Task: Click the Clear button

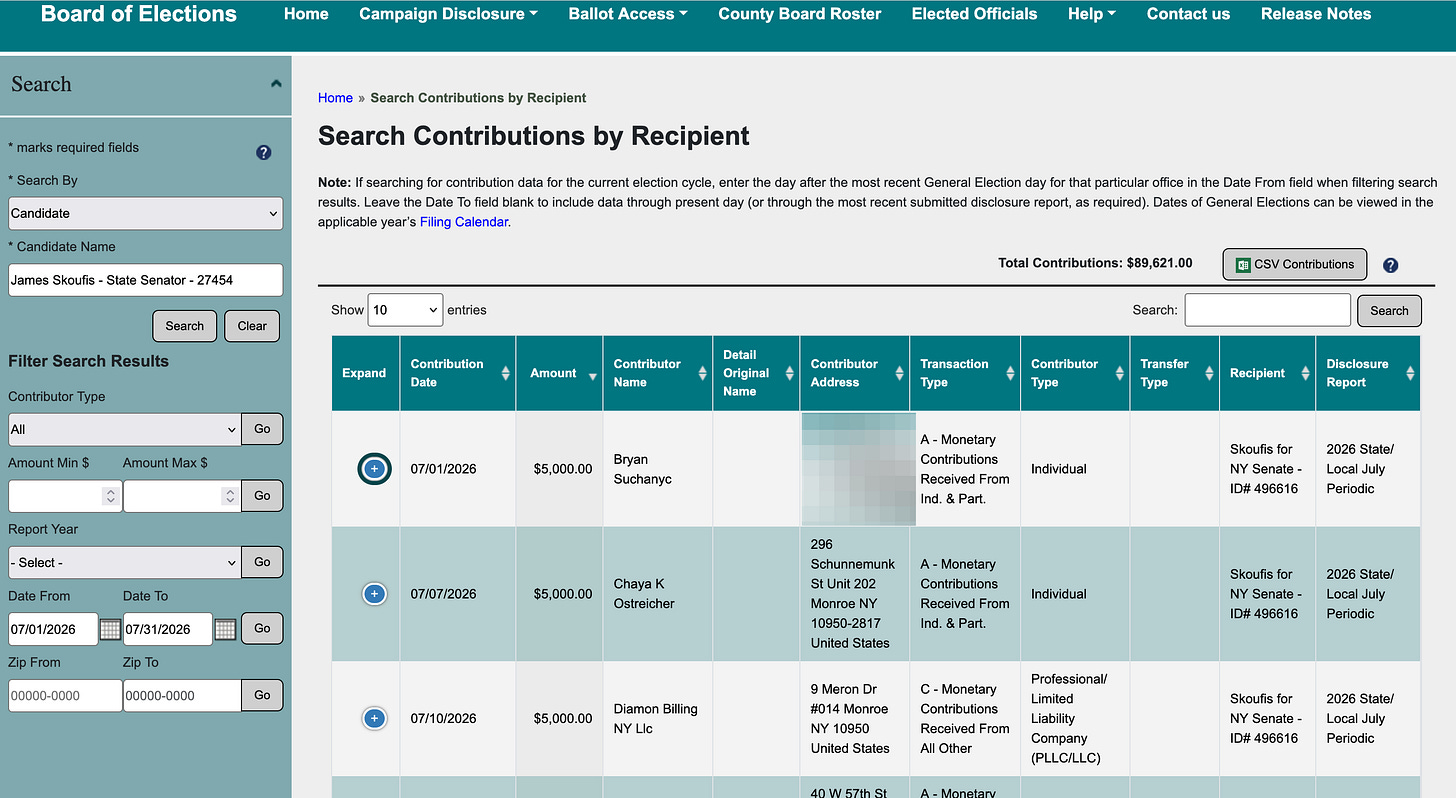Action: pos(252,326)
